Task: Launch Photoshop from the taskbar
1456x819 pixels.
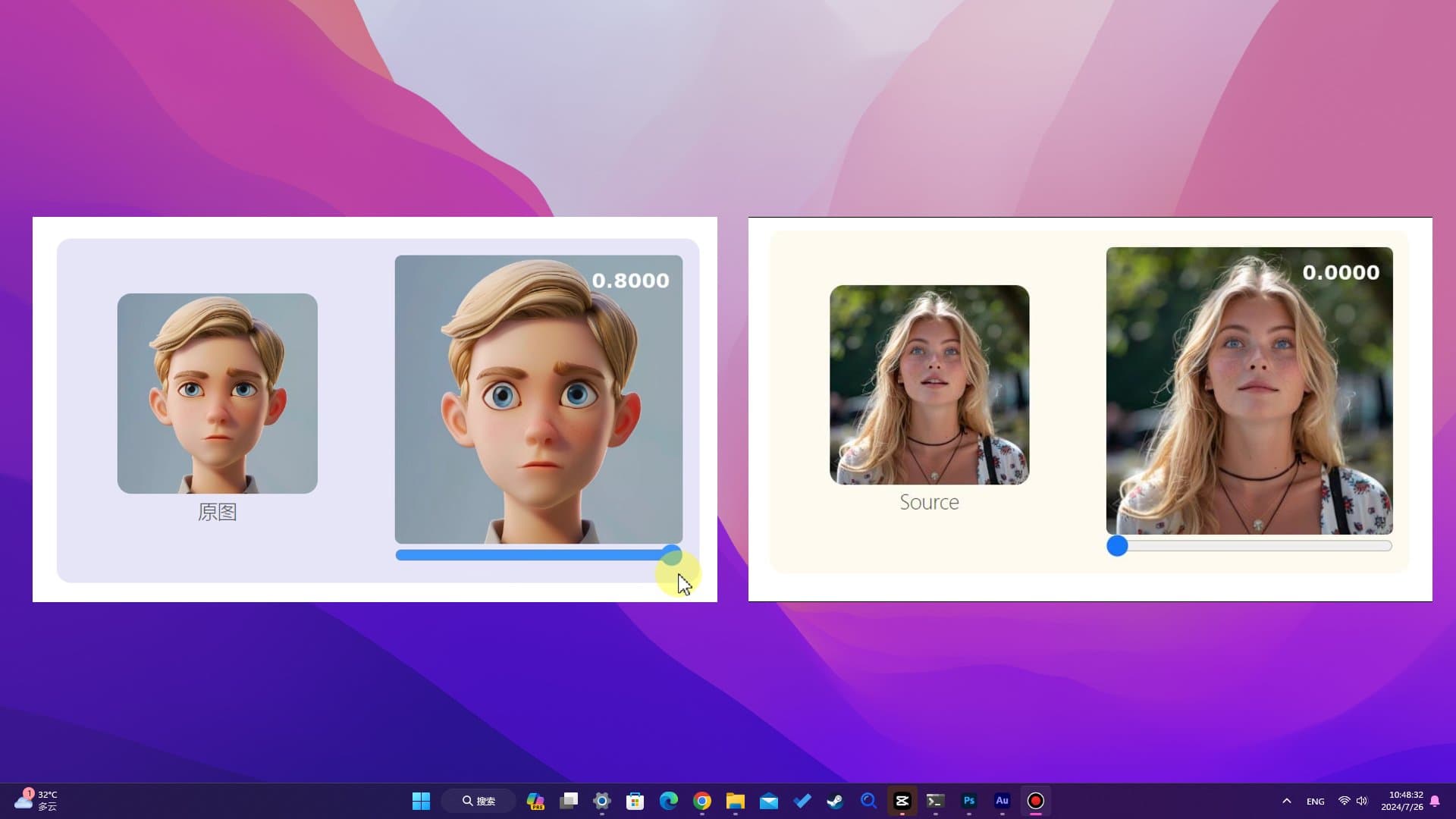Action: tap(968, 801)
